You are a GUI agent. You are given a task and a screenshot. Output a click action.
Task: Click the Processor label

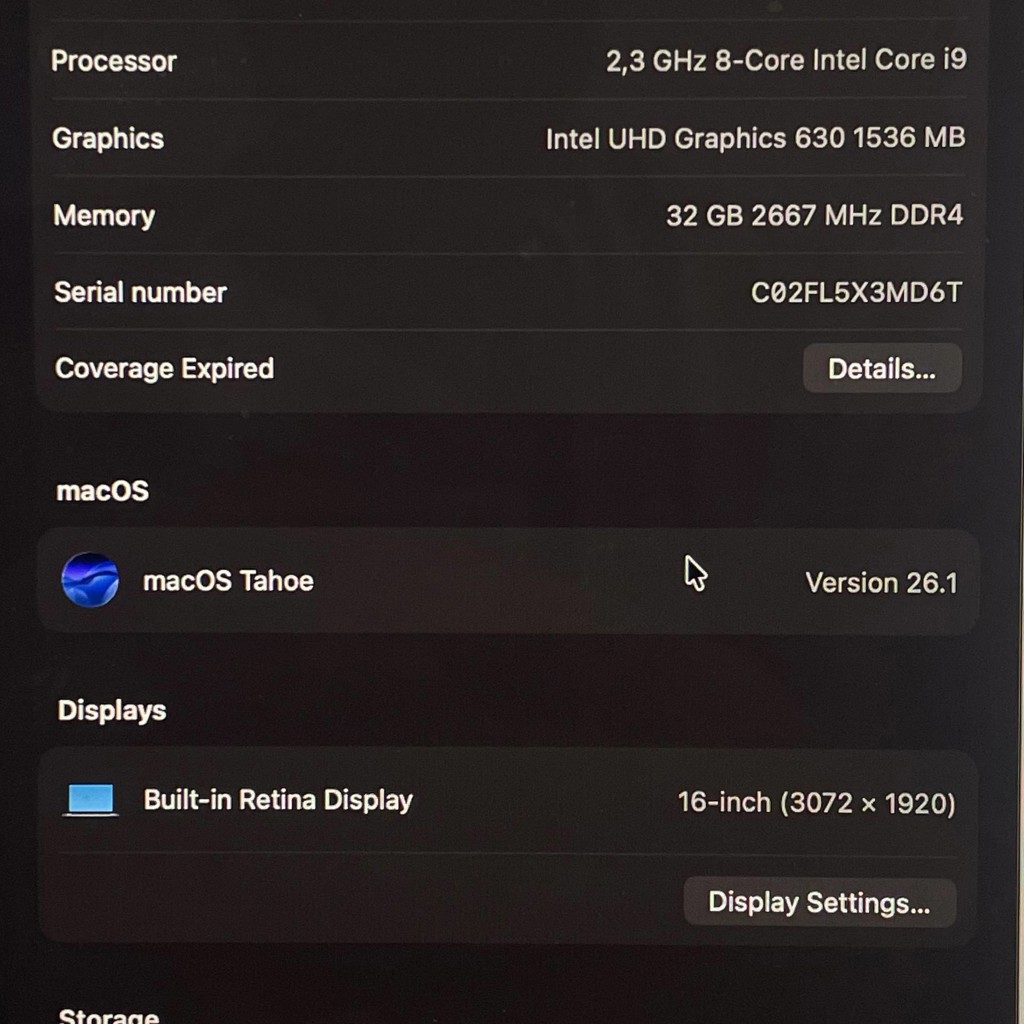coord(114,61)
